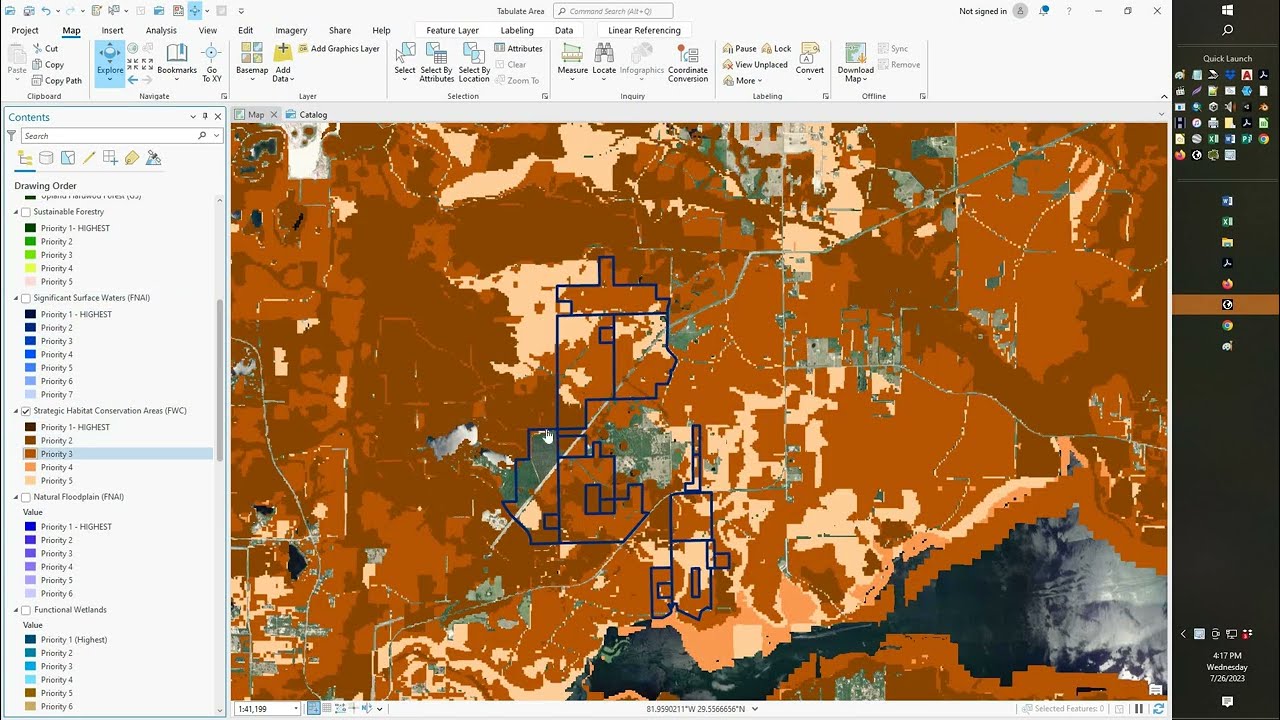The image size is (1280, 720).
Task: Enable the Natural Floodplain (FNAI) layer
Action: click(x=26, y=497)
